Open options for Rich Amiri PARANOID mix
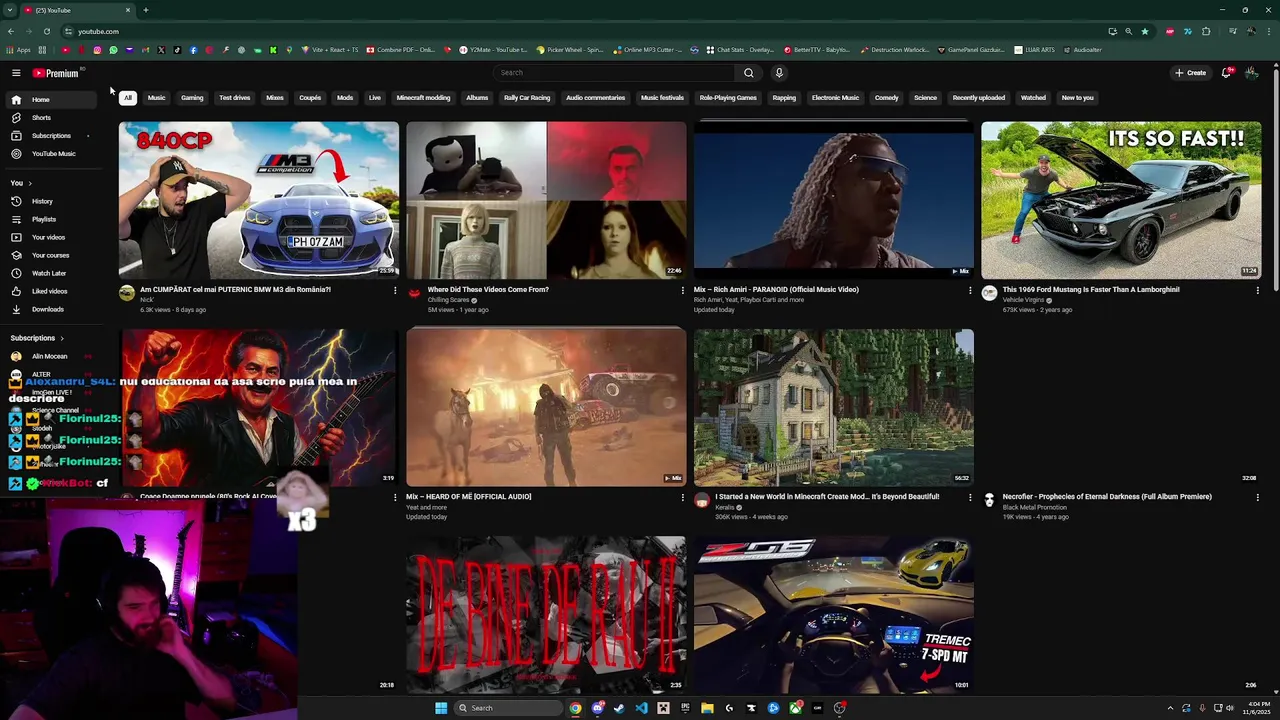 [970, 291]
